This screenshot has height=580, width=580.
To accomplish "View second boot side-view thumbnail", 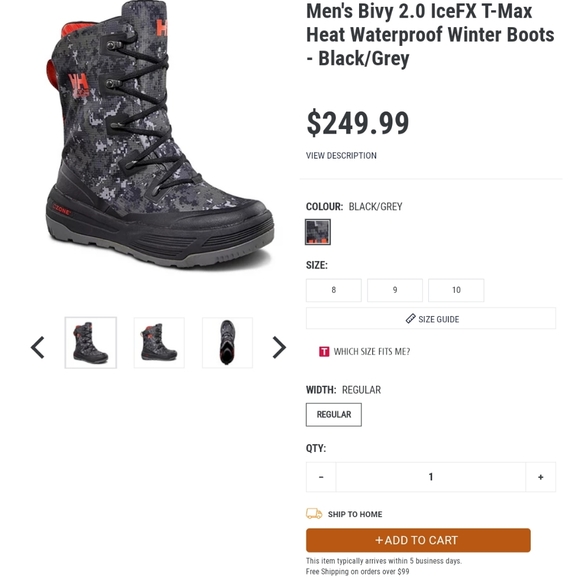I will click(159, 343).
